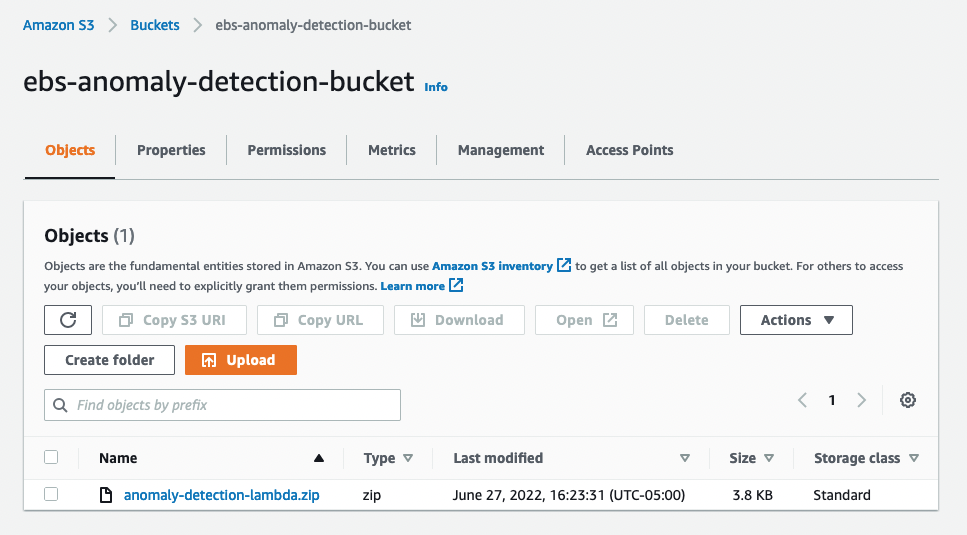Click the Create folder button

[x=109, y=360]
